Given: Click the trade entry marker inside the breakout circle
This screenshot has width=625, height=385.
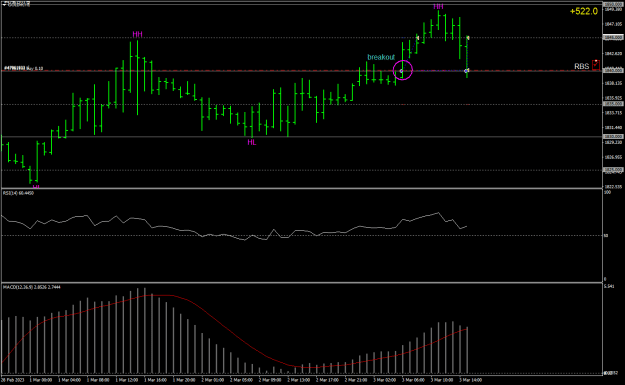Looking at the screenshot, I should point(401,71).
